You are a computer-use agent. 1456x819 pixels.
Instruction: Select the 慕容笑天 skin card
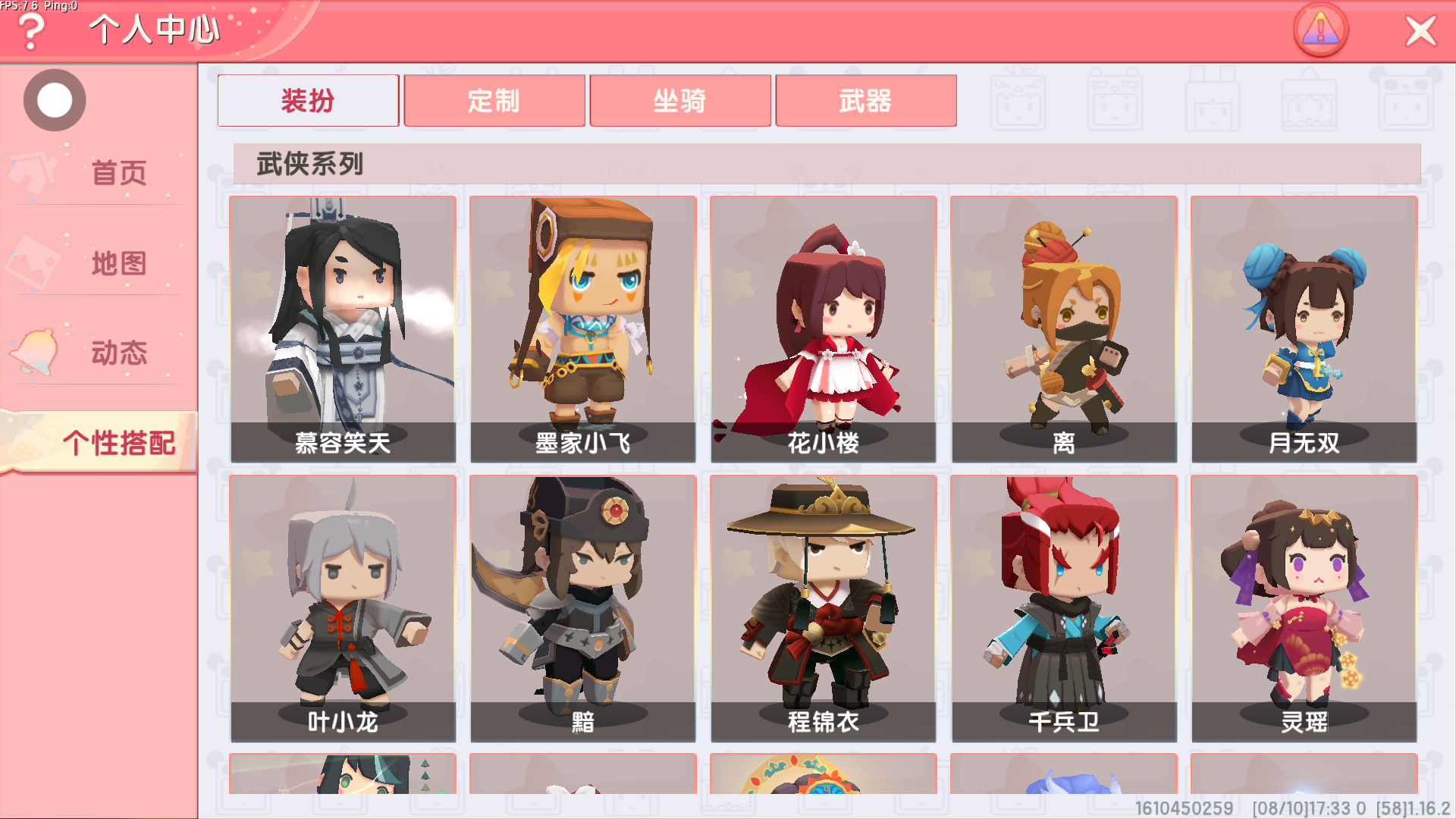[x=343, y=329]
